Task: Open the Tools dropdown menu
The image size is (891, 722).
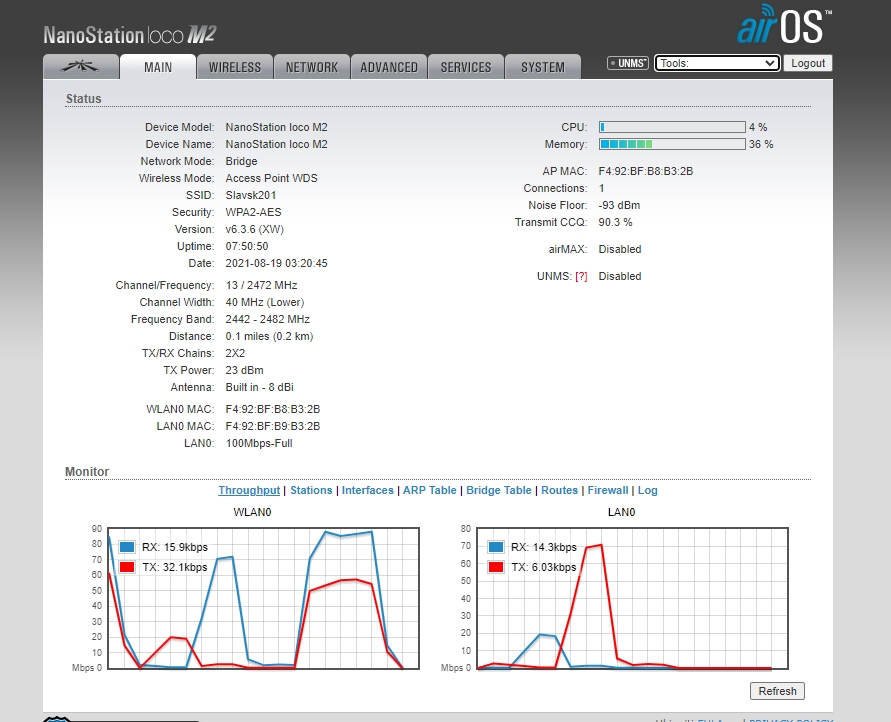Action: click(717, 63)
